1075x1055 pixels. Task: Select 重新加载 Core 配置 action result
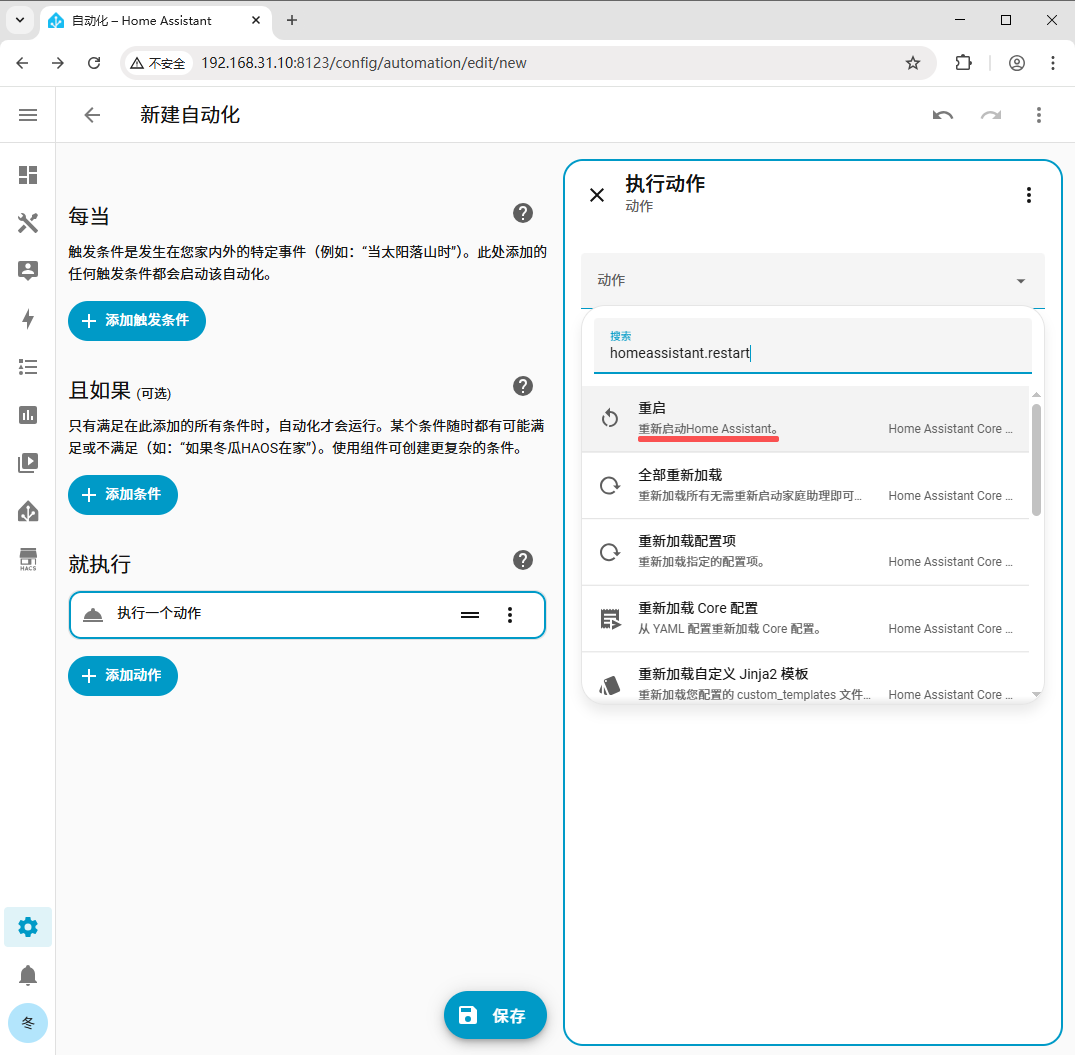pyautogui.click(x=805, y=618)
